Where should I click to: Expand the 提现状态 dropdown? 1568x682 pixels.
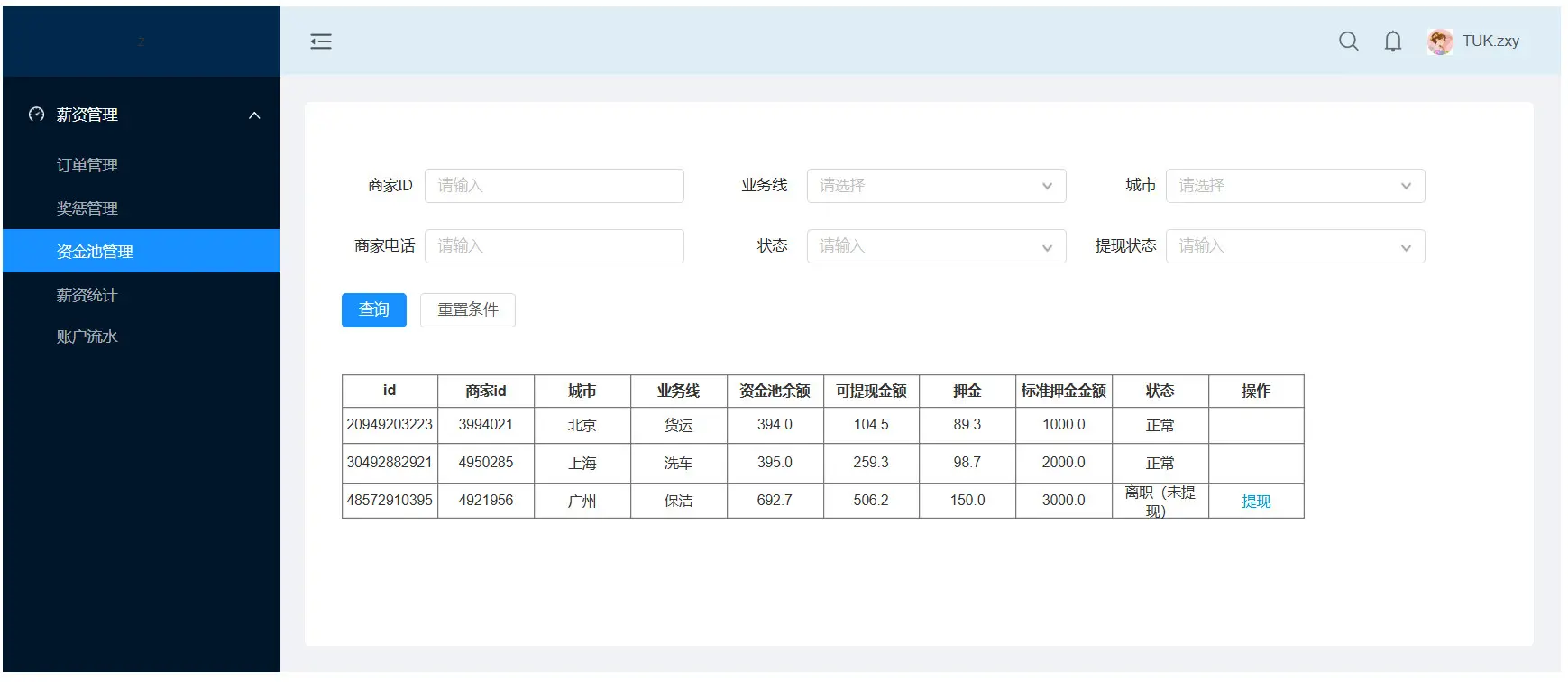[1294, 246]
